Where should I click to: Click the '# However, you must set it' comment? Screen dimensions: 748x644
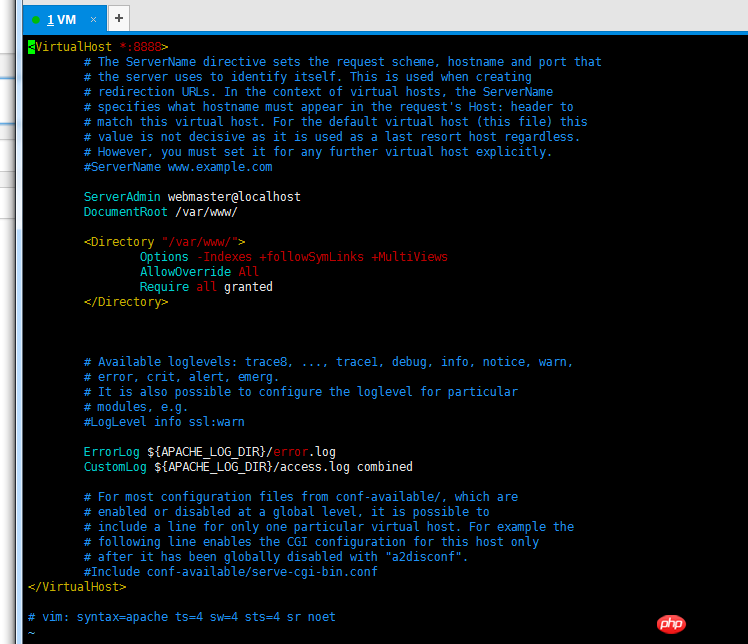click(x=318, y=152)
